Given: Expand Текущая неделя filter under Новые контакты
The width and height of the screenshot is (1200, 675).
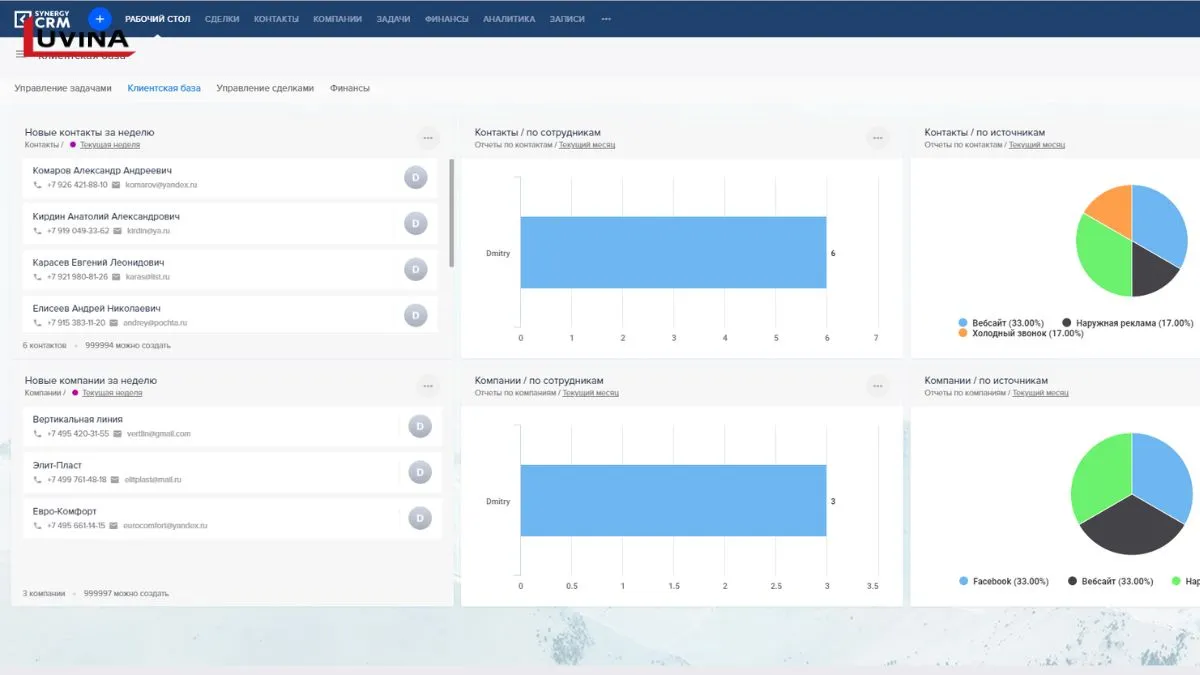Looking at the screenshot, I should (x=110, y=145).
